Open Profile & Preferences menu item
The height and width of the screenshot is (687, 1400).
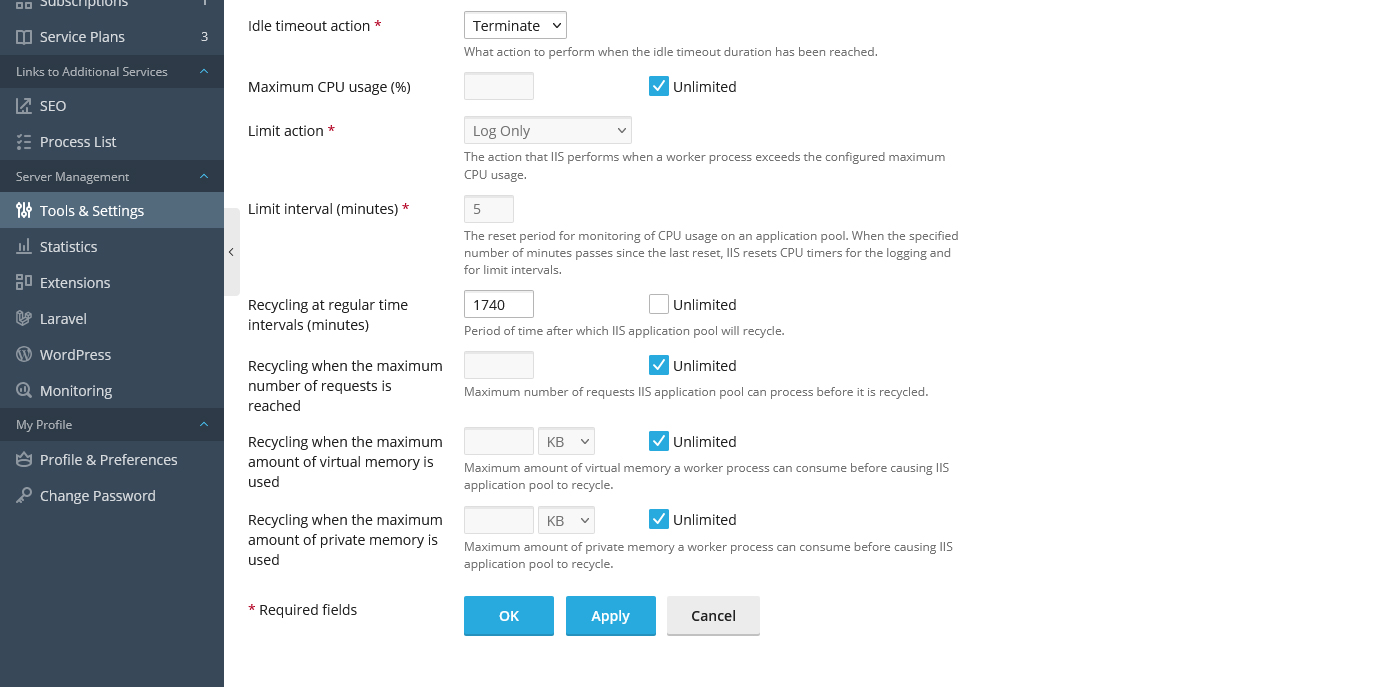coord(108,460)
